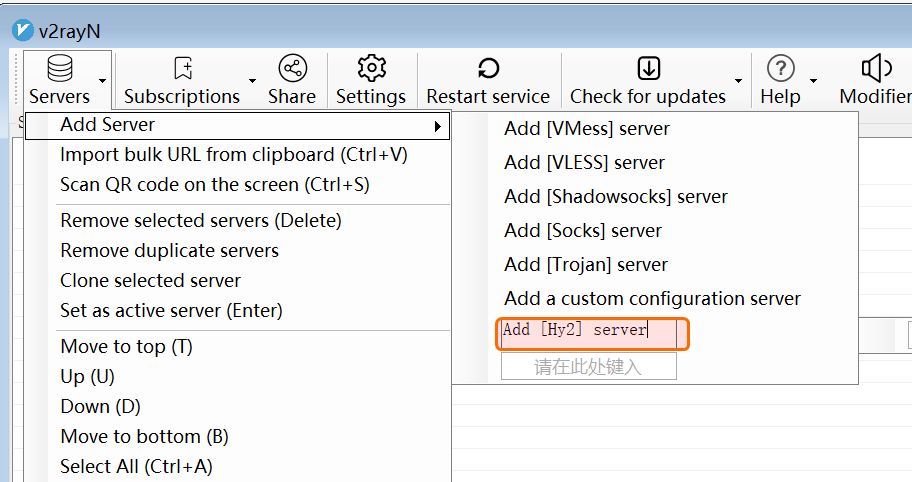Click the Add [Hy2] server text field
912x482 pixels.
click(592, 331)
